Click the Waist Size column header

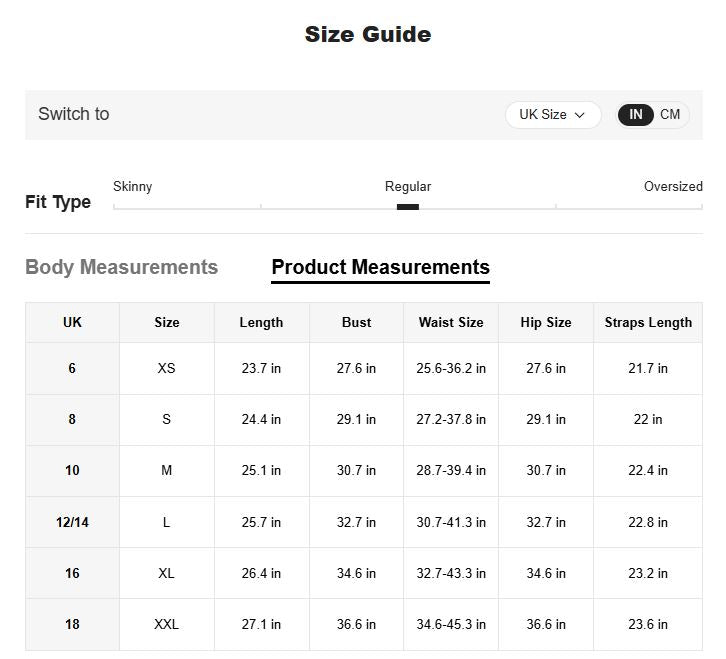click(x=451, y=322)
